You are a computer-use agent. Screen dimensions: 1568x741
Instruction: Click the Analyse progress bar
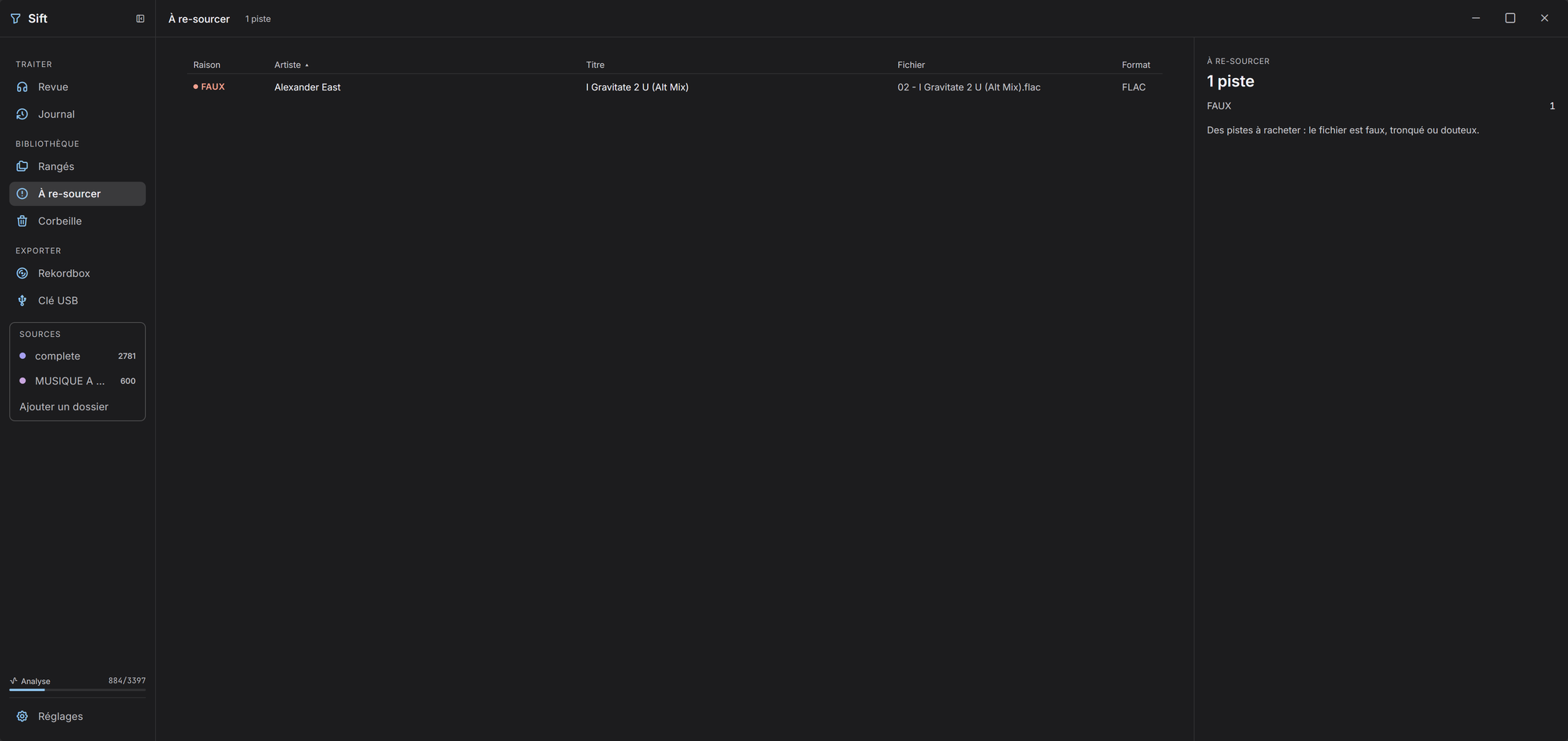[77, 690]
